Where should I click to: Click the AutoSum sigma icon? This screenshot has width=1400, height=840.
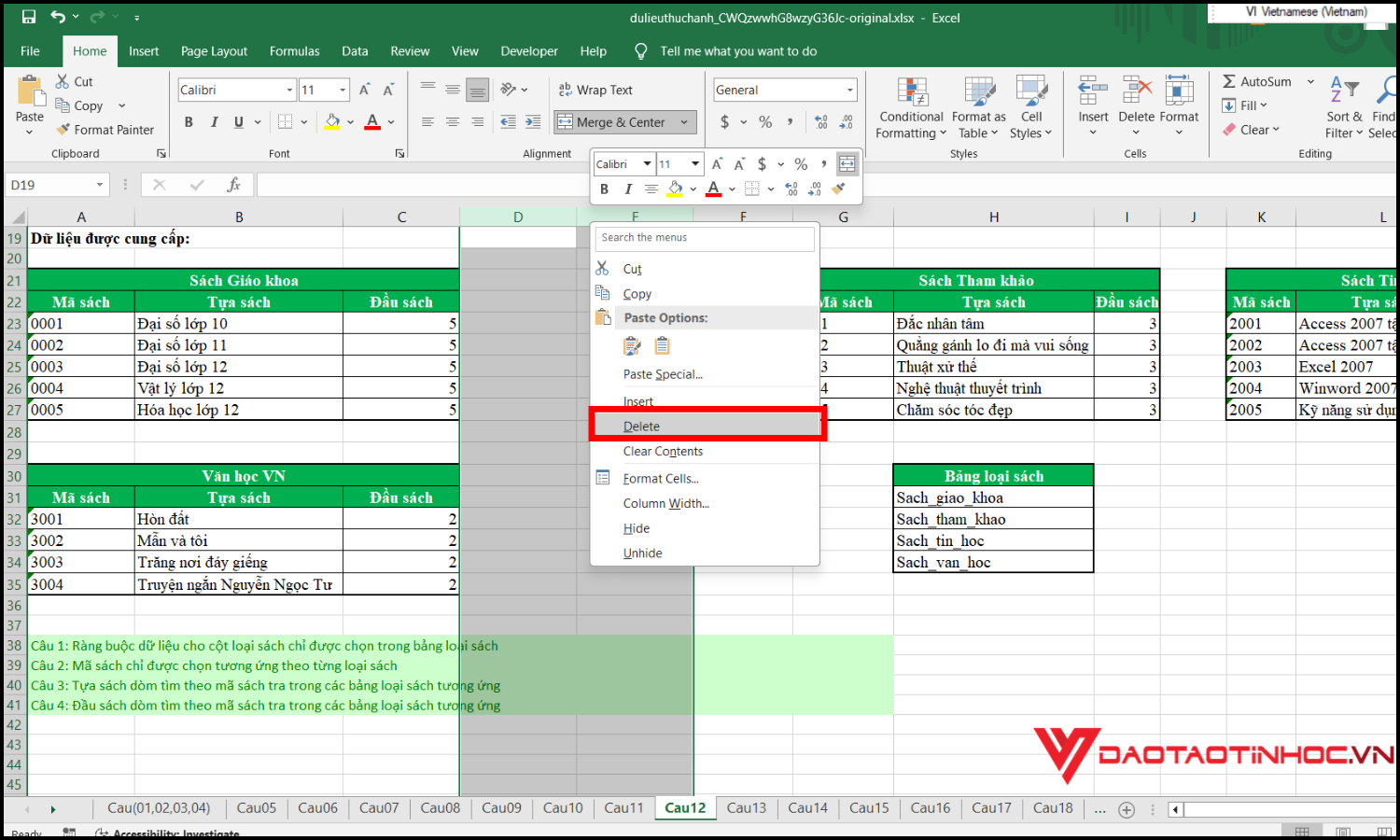click(x=1229, y=81)
